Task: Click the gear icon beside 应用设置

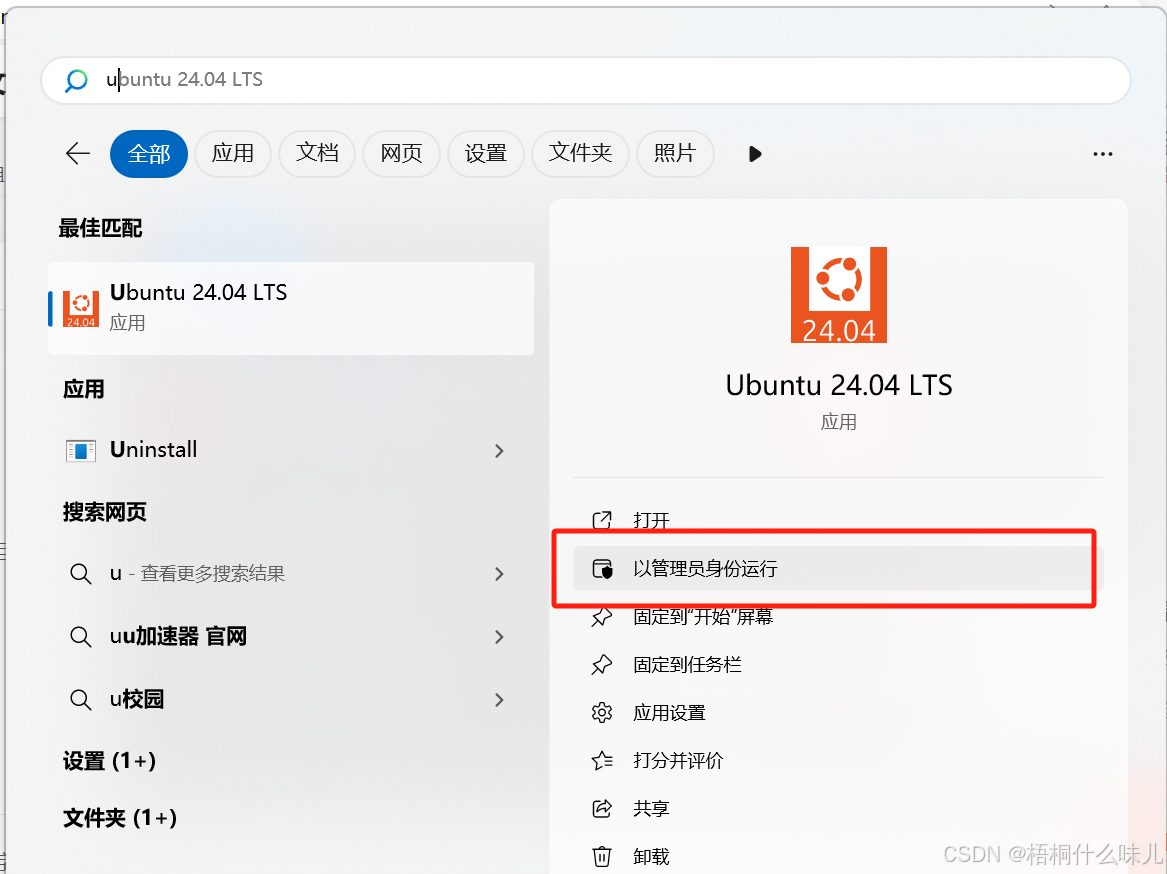Action: (601, 713)
